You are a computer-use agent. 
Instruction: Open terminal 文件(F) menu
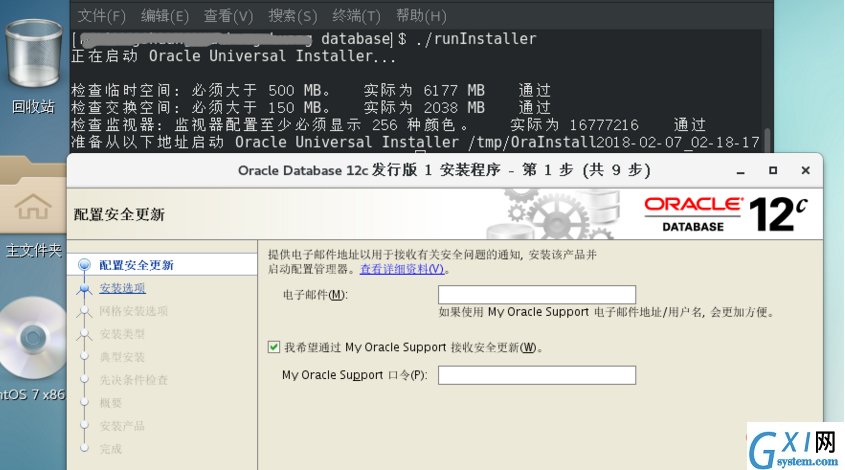coord(101,16)
